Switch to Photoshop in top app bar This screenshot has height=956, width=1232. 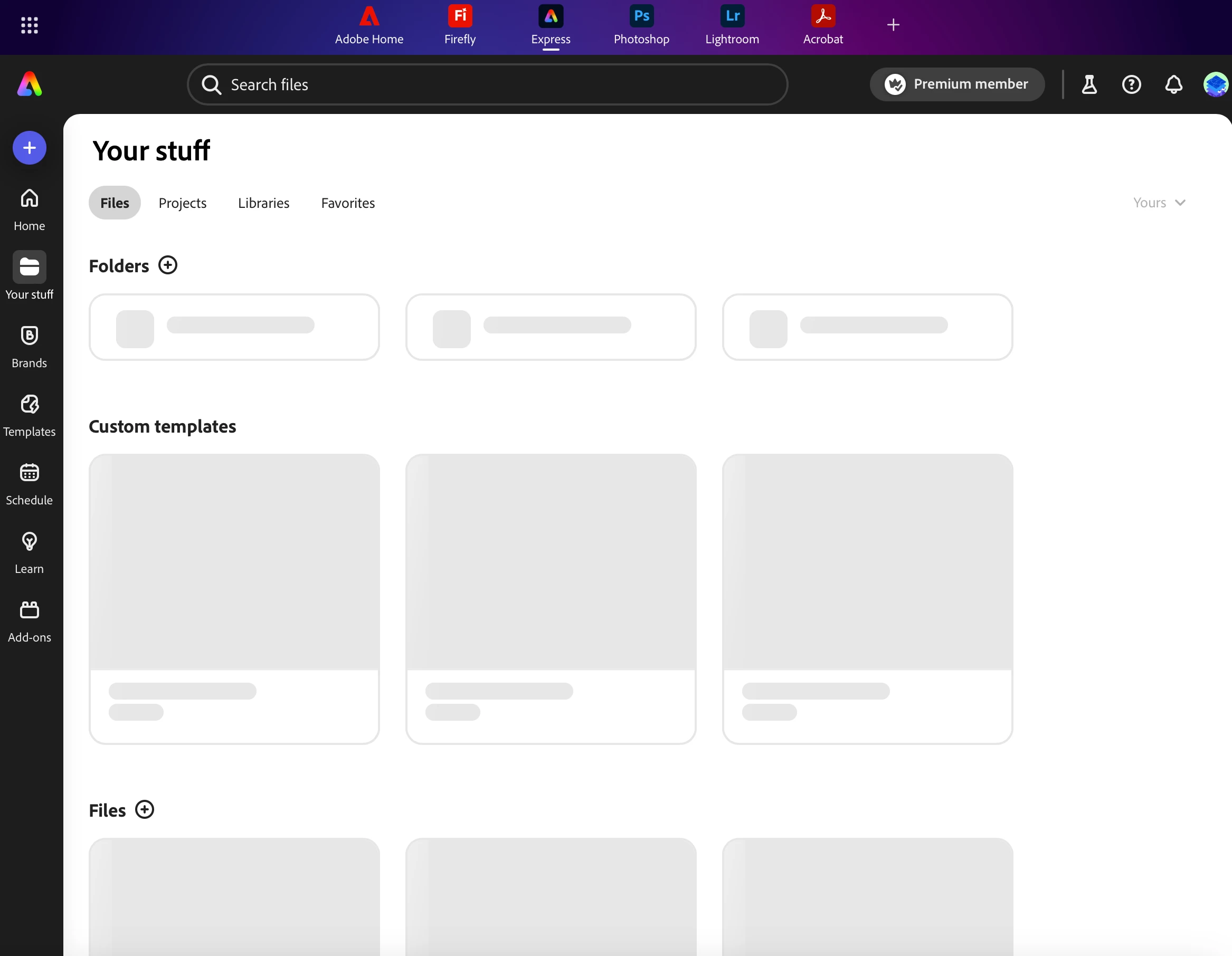[641, 25]
